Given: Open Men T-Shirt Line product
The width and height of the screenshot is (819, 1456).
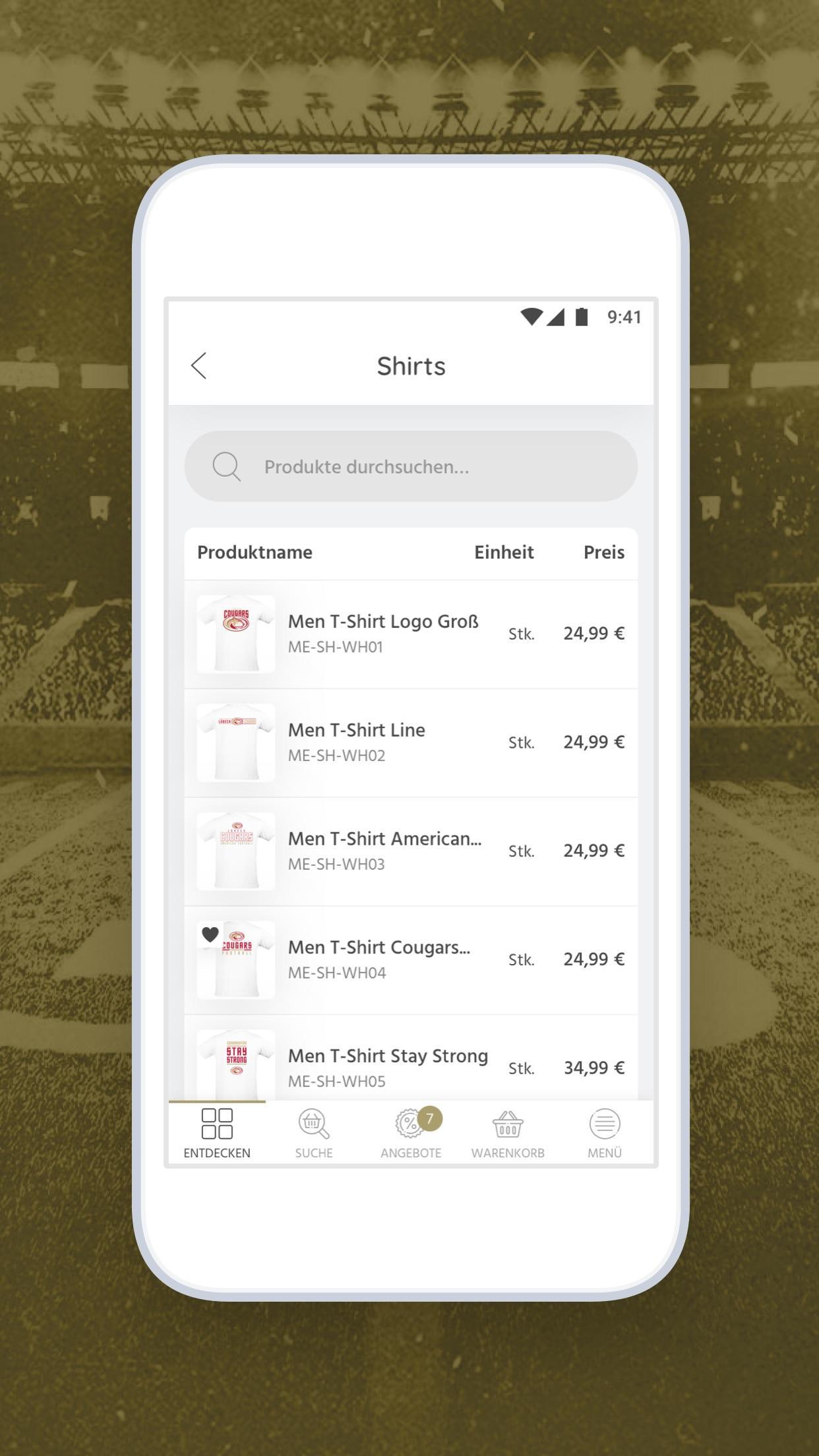Looking at the screenshot, I should (x=411, y=743).
